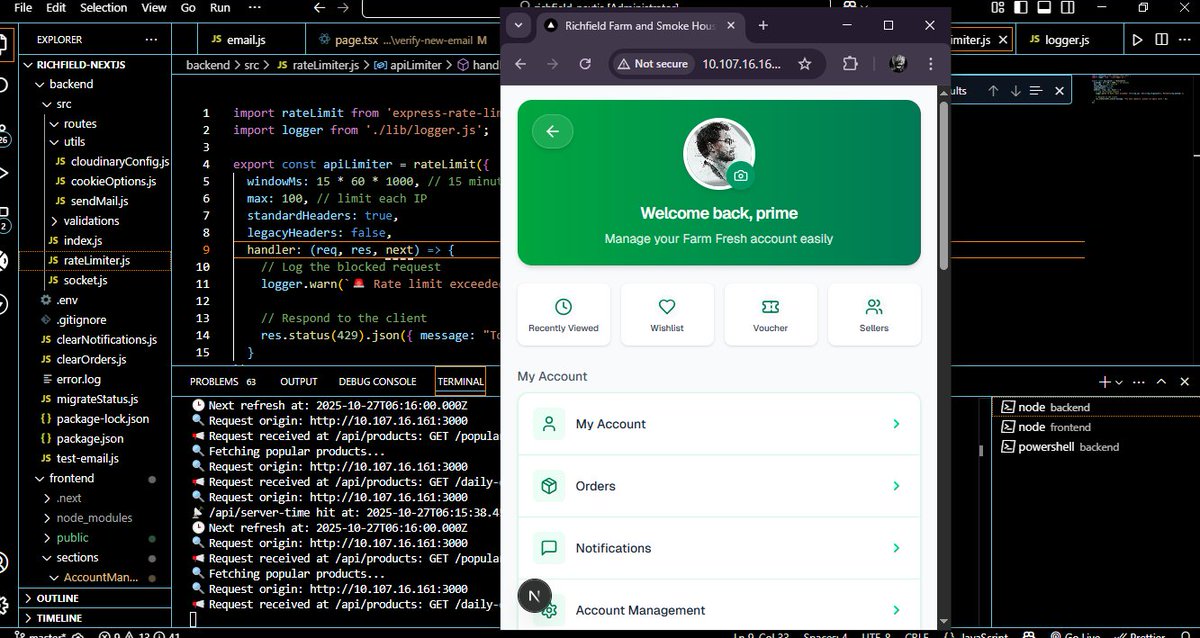Click the camera icon on the profile photo
The image size is (1200, 638).
[x=740, y=175]
